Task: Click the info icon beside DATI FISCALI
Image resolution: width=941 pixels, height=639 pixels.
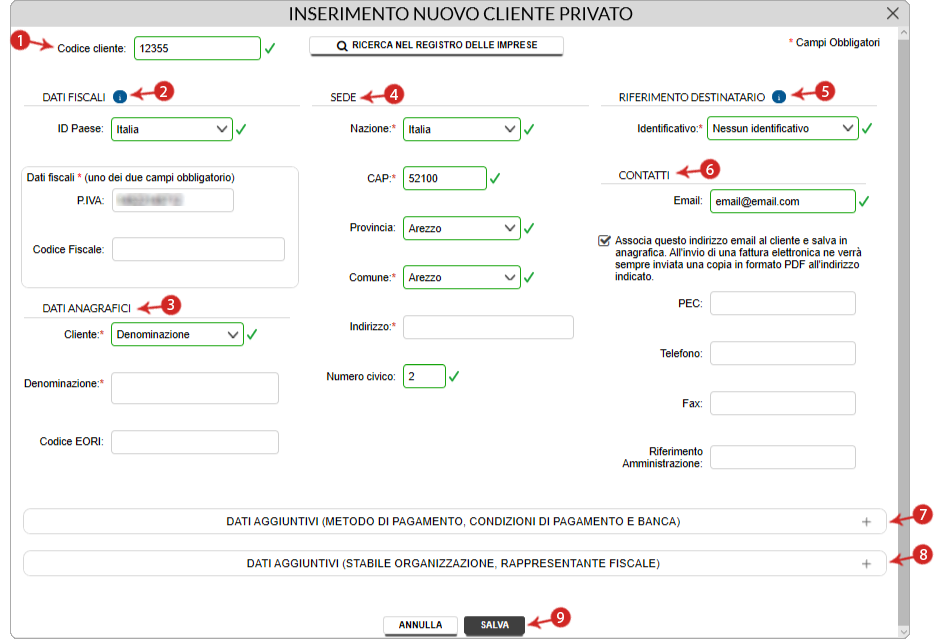Action: point(120,97)
